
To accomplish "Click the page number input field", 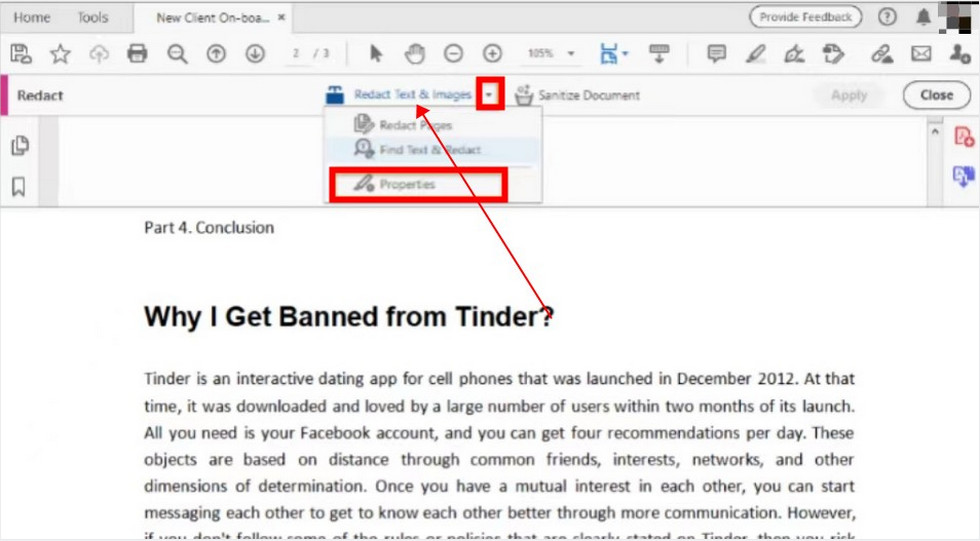I will pyautogui.click(x=299, y=54).
